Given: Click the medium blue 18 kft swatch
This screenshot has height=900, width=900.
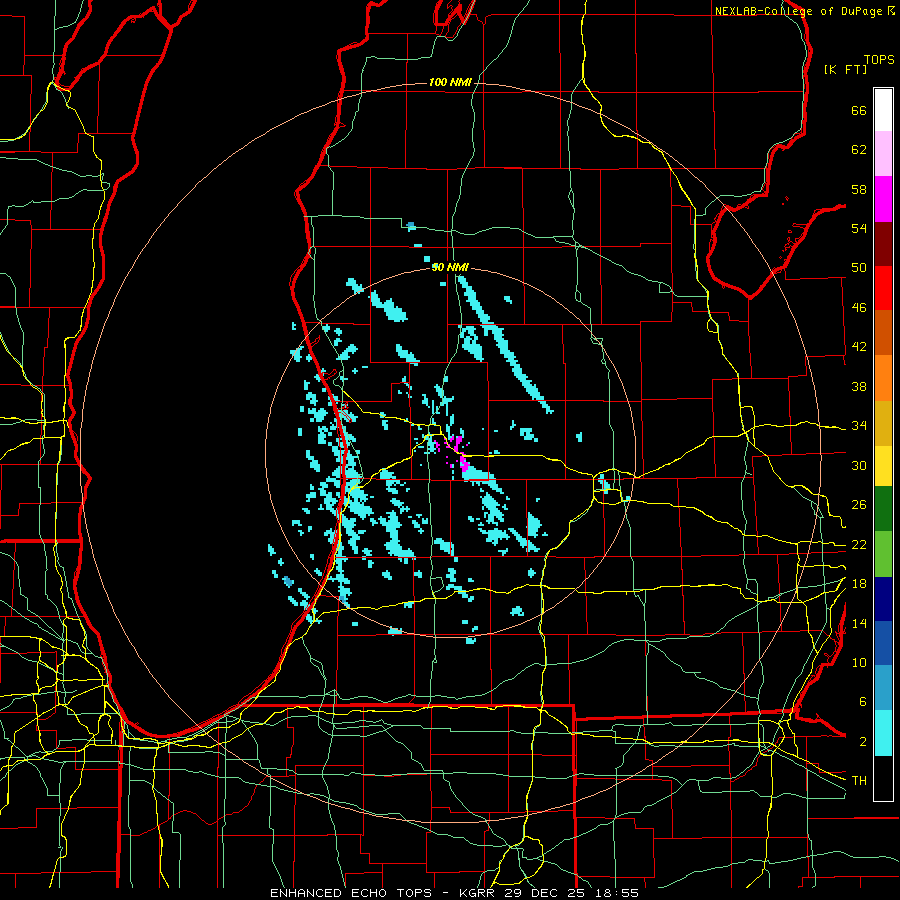Looking at the screenshot, I should tap(883, 643).
